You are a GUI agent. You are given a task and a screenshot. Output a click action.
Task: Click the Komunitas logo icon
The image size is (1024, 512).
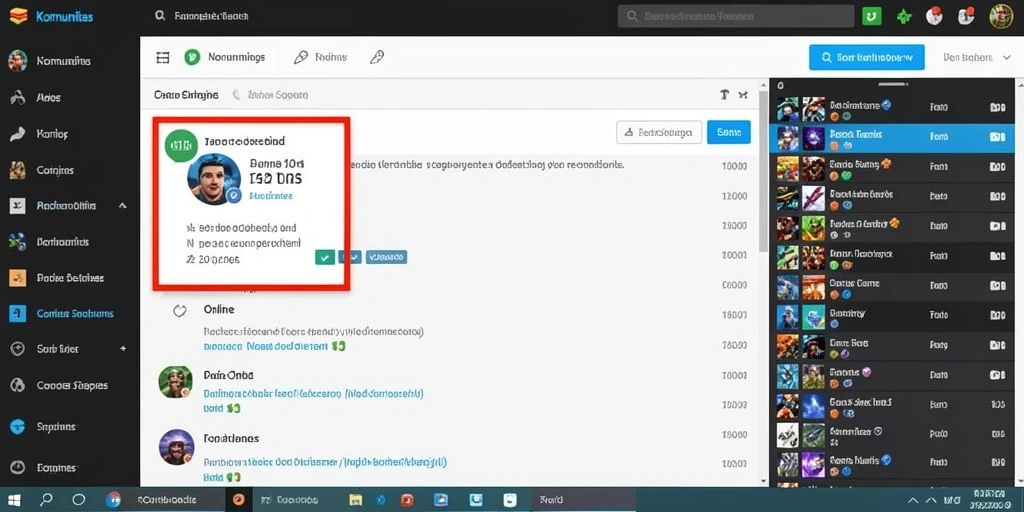point(18,16)
